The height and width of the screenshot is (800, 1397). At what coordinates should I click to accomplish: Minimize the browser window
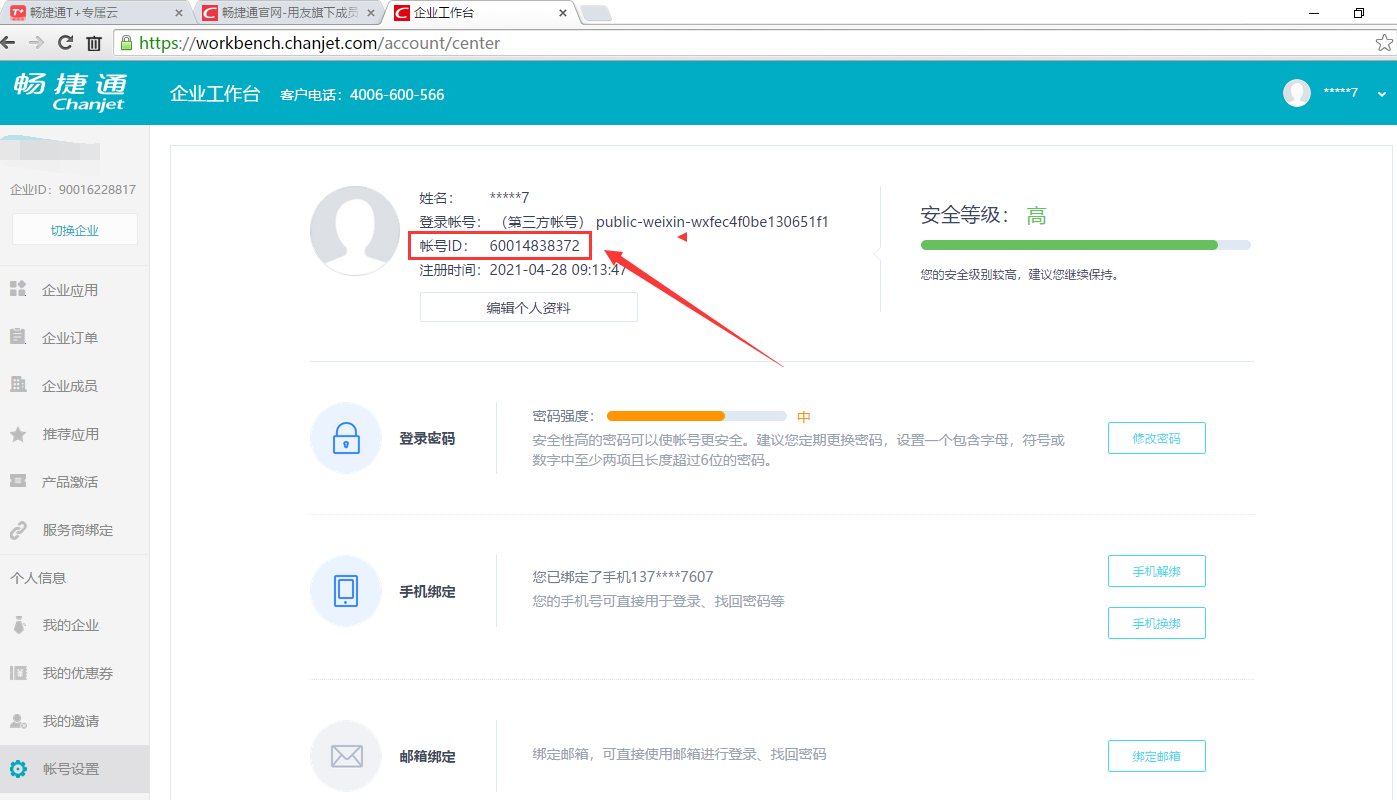(x=1313, y=13)
